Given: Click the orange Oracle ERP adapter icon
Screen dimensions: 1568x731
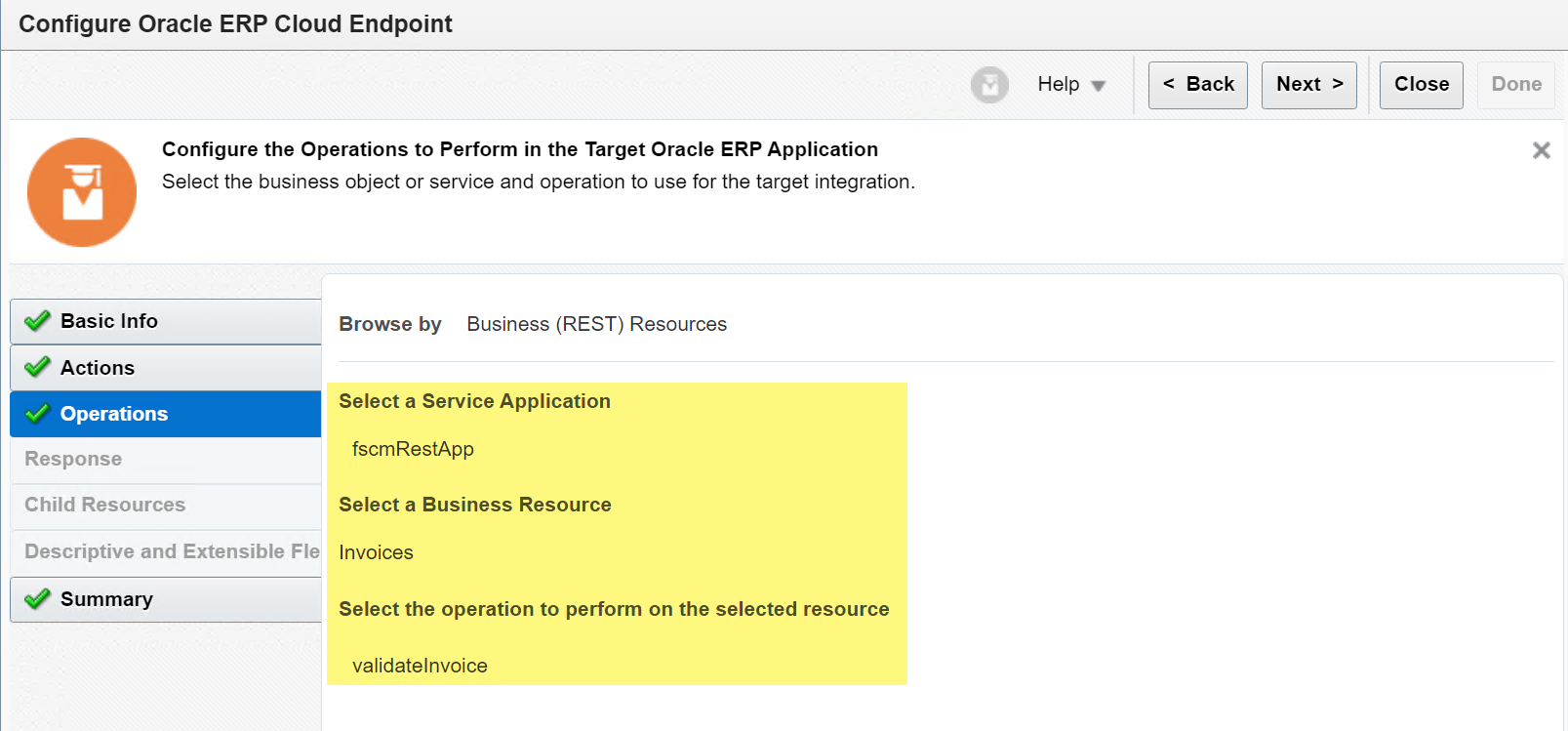Looking at the screenshot, I should 82,192.
